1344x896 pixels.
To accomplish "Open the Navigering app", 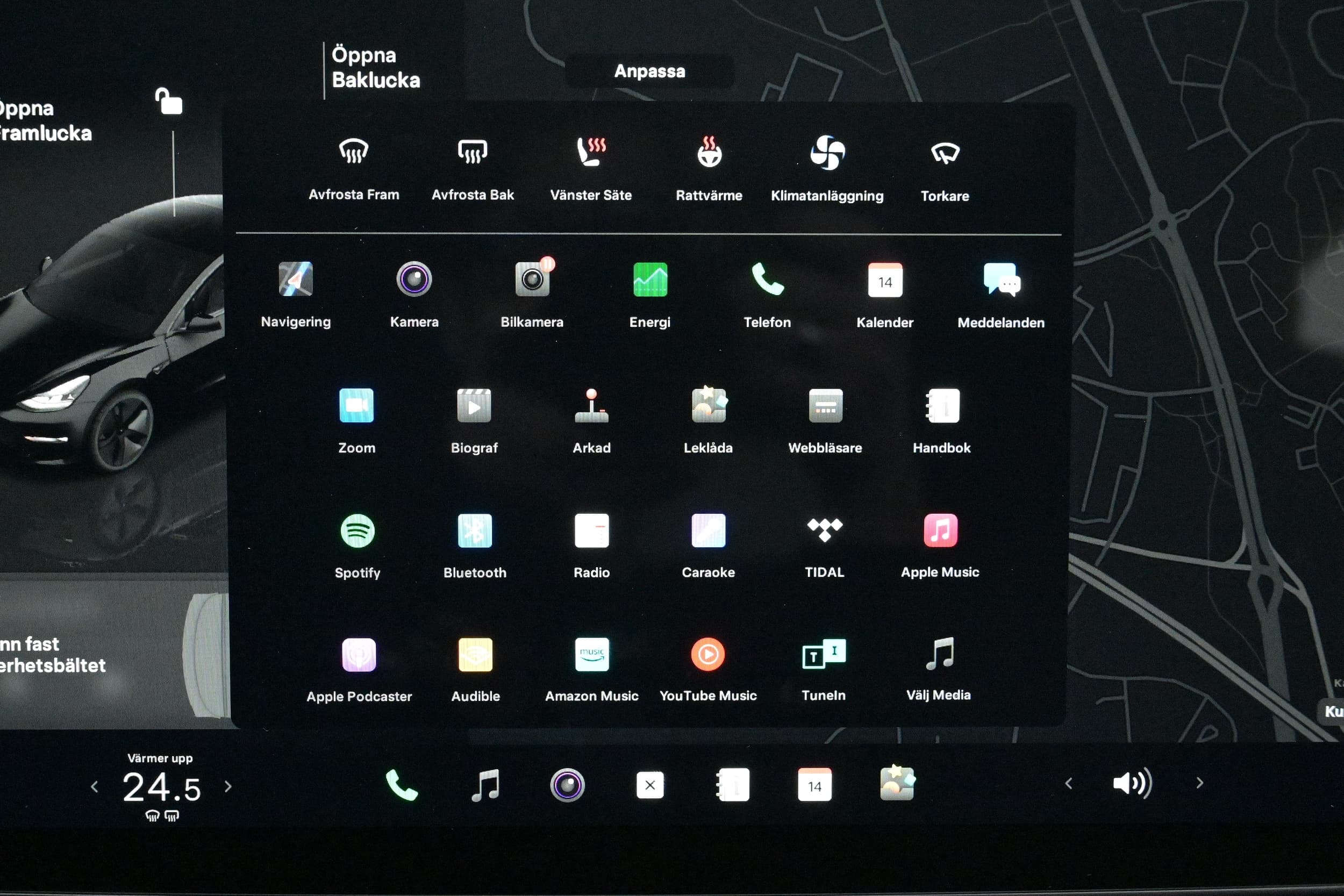I will (296, 279).
